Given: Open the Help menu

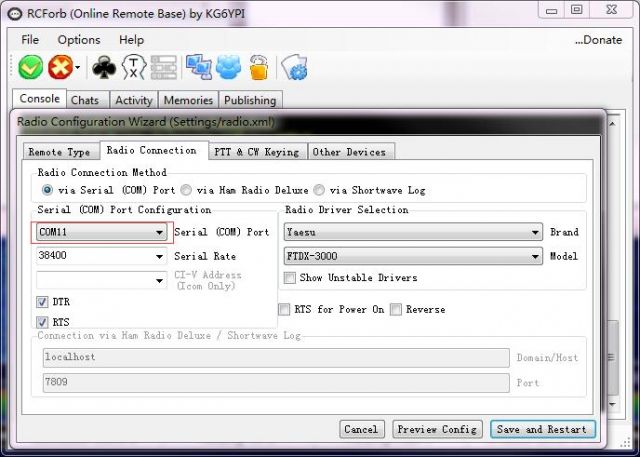Looking at the screenshot, I should point(131,40).
